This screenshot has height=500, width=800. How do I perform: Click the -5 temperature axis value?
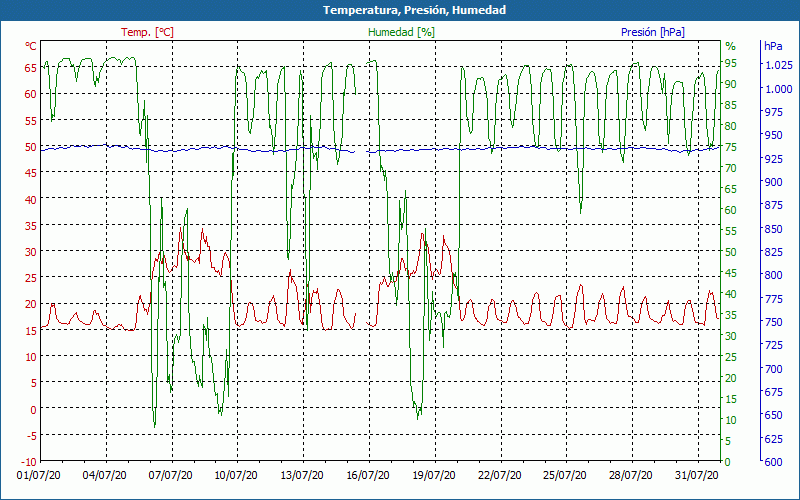click(32, 435)
